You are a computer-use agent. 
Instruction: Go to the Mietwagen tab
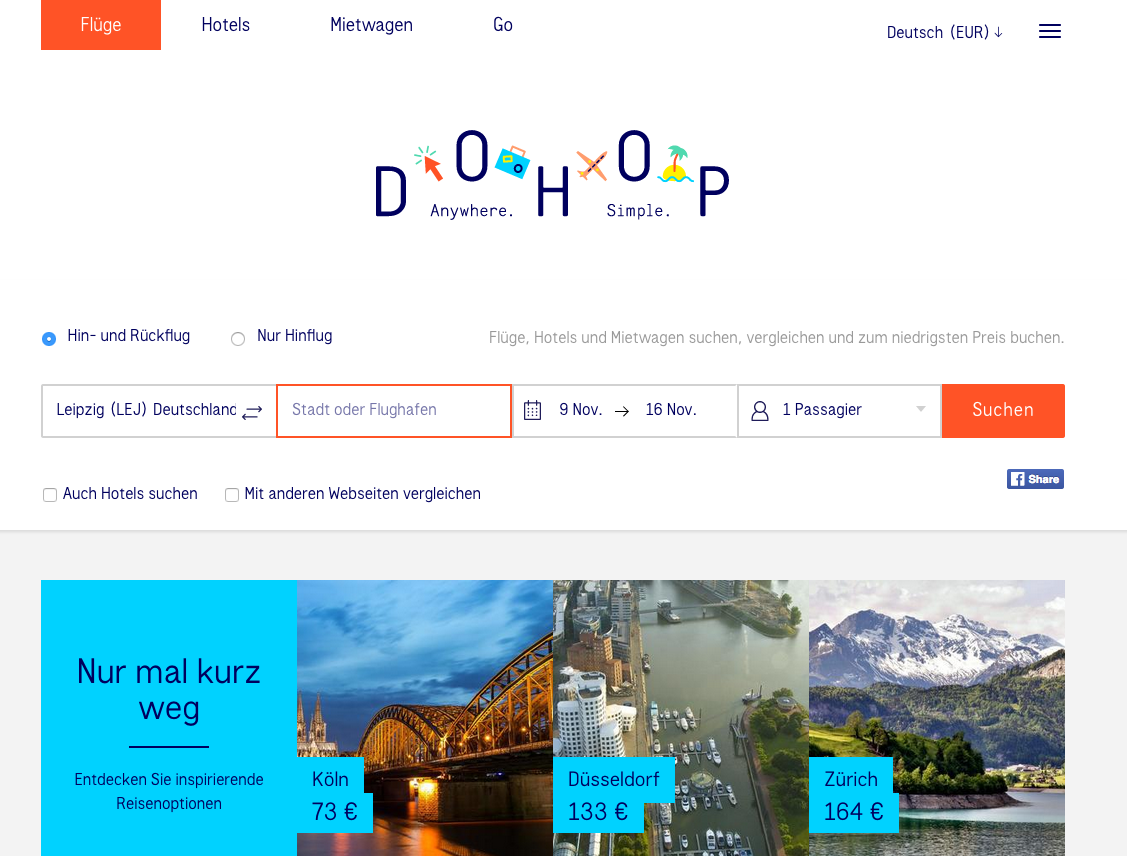(372, 24)
